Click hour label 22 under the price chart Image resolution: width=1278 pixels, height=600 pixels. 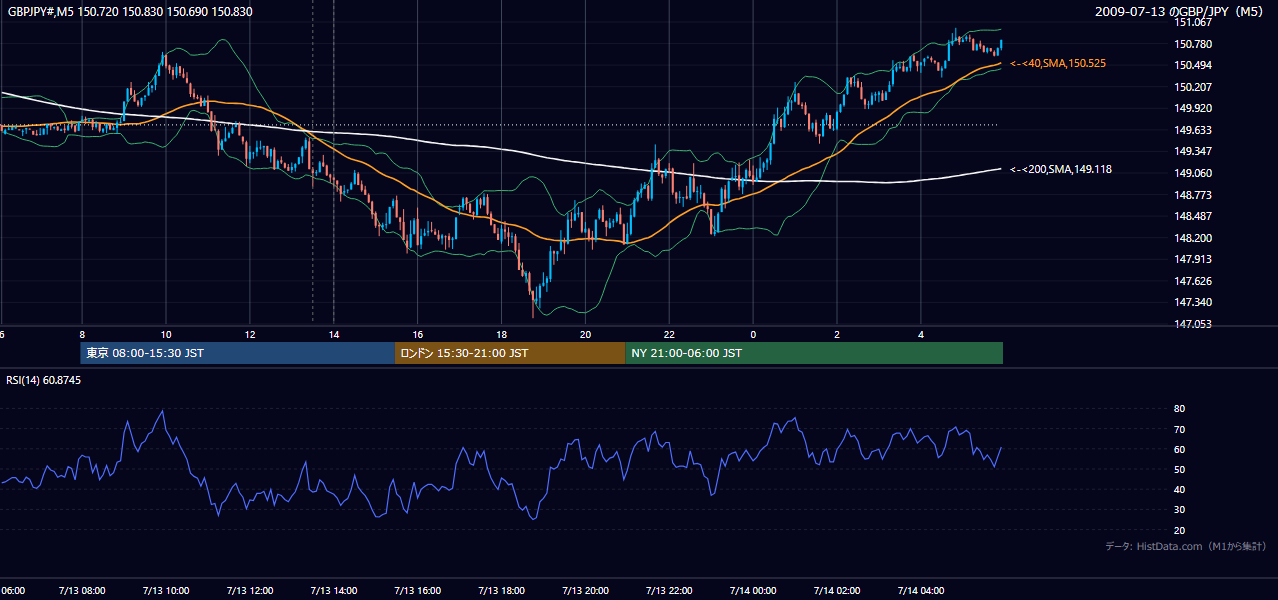[x=670, y=335]
